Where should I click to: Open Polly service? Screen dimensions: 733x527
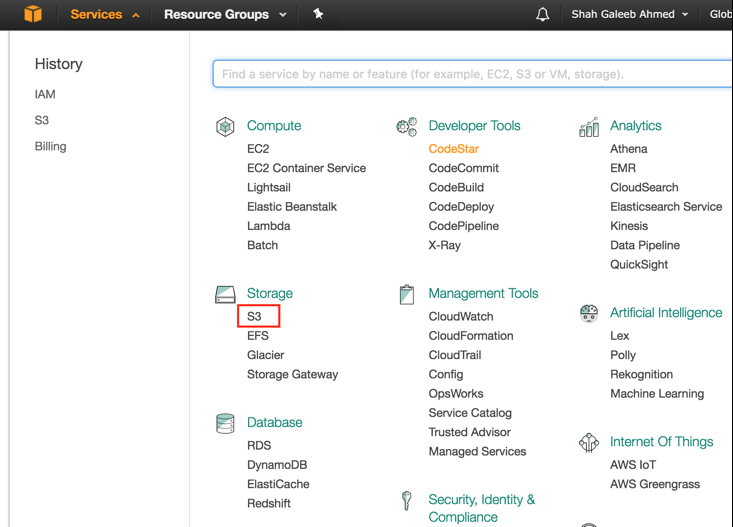623,355
